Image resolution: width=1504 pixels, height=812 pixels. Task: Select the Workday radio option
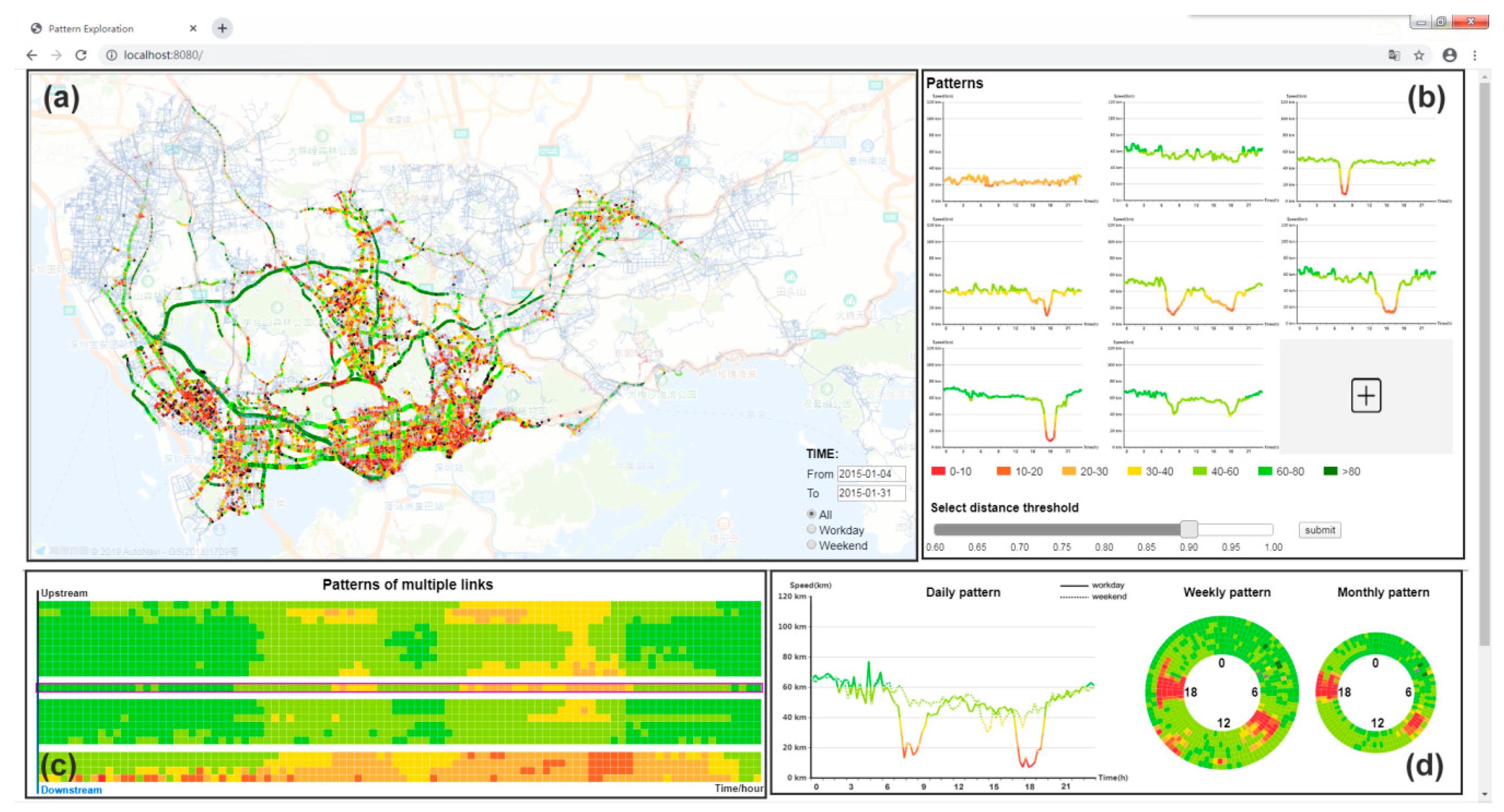coord(811,530)
